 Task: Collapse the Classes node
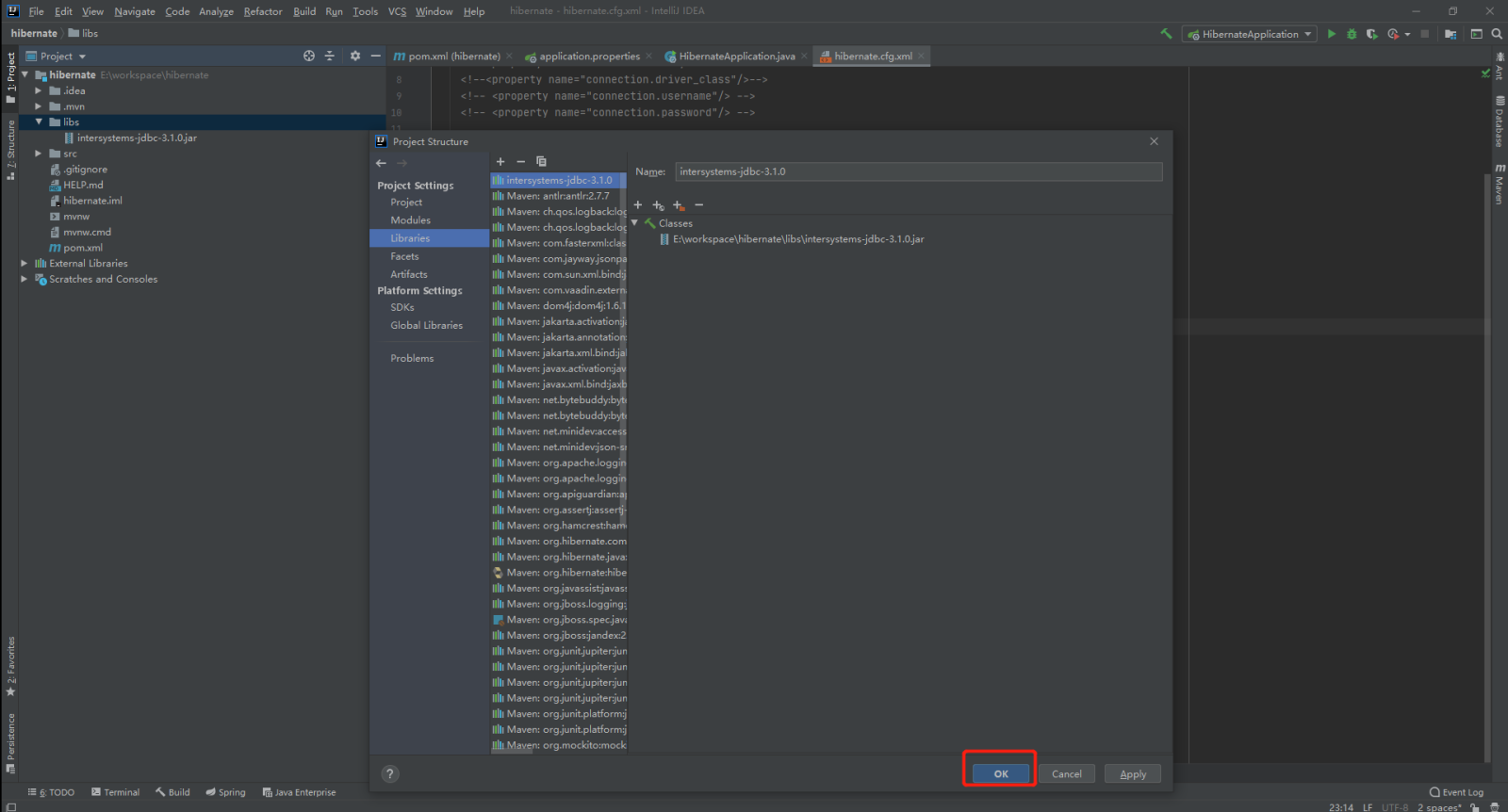635,223
